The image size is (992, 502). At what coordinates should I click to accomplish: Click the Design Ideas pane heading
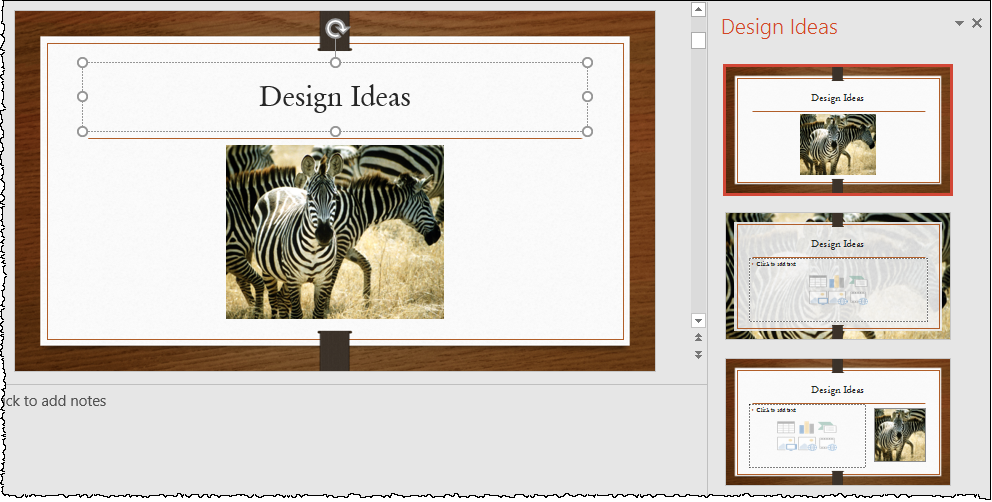(779, 27)
